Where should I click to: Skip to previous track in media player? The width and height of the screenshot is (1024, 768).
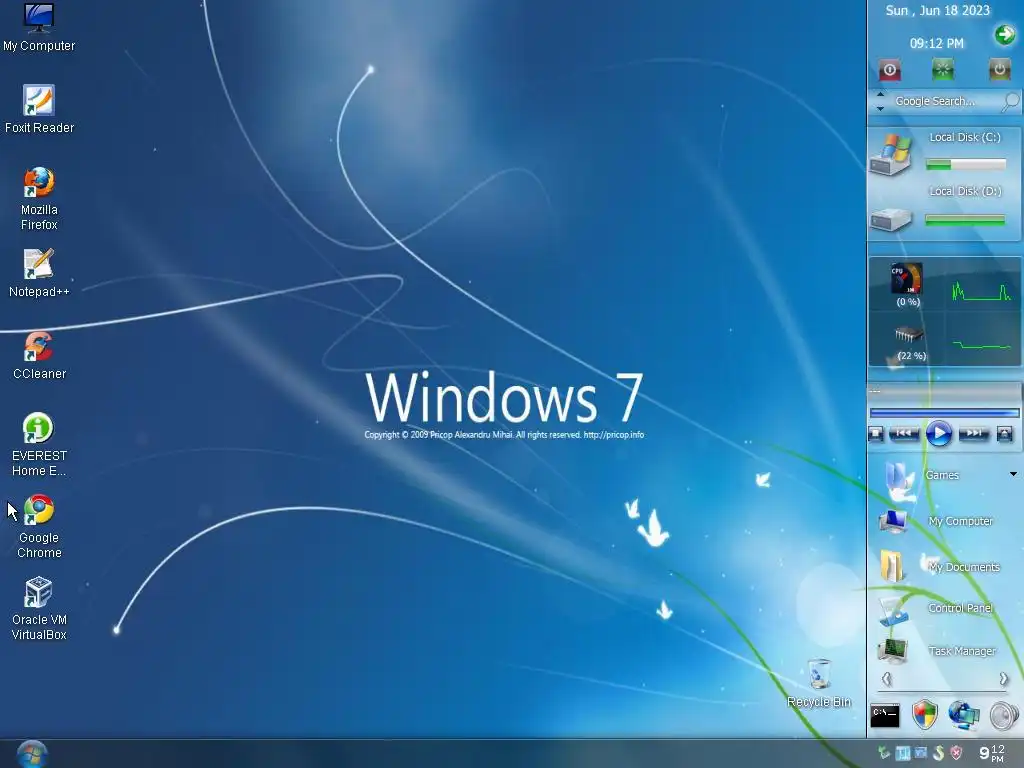pos(904,433)
